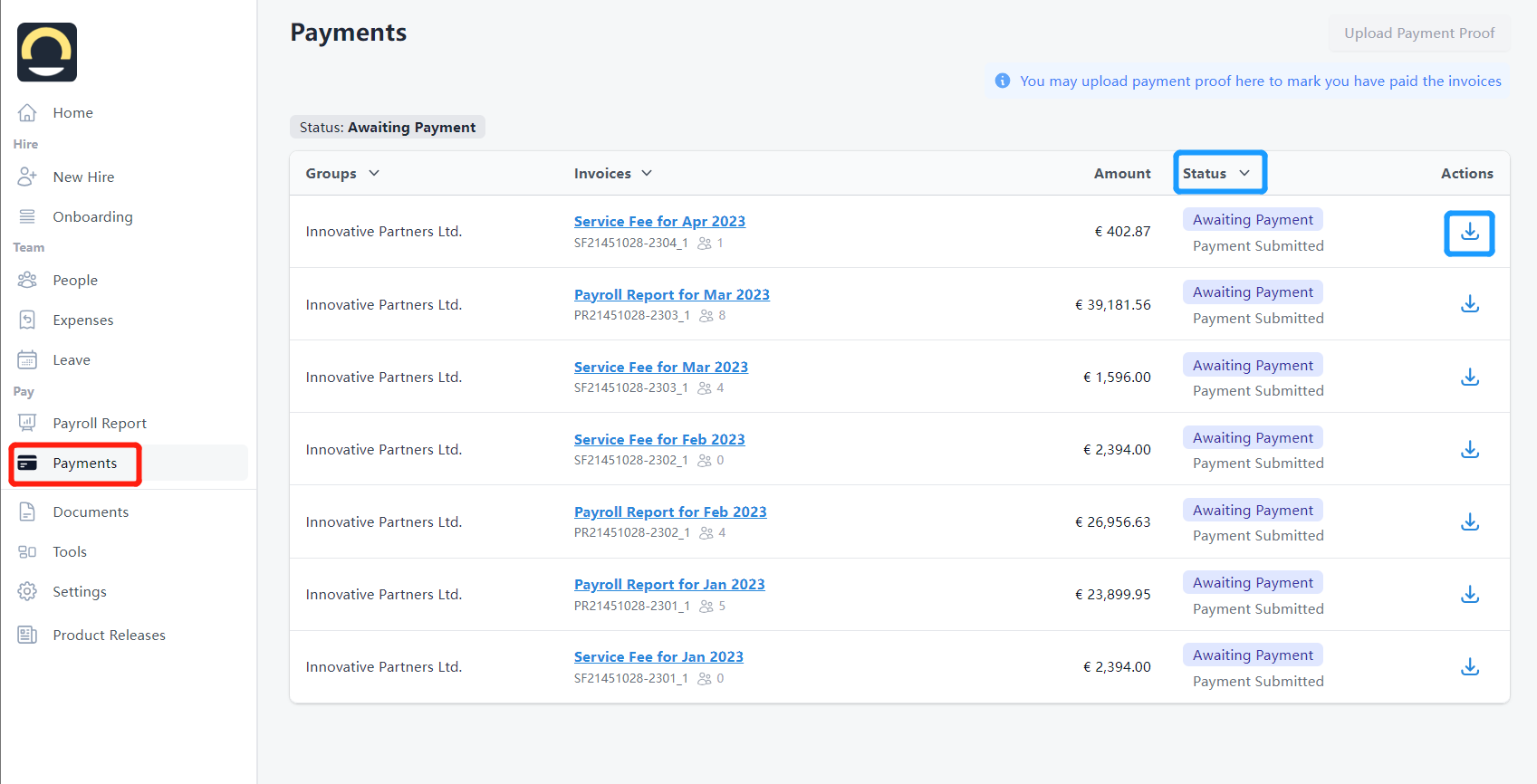This screenshot has height=784, width=1537.
Task: Go to Payroll Report in sidebar
Action: pos(99,424)
